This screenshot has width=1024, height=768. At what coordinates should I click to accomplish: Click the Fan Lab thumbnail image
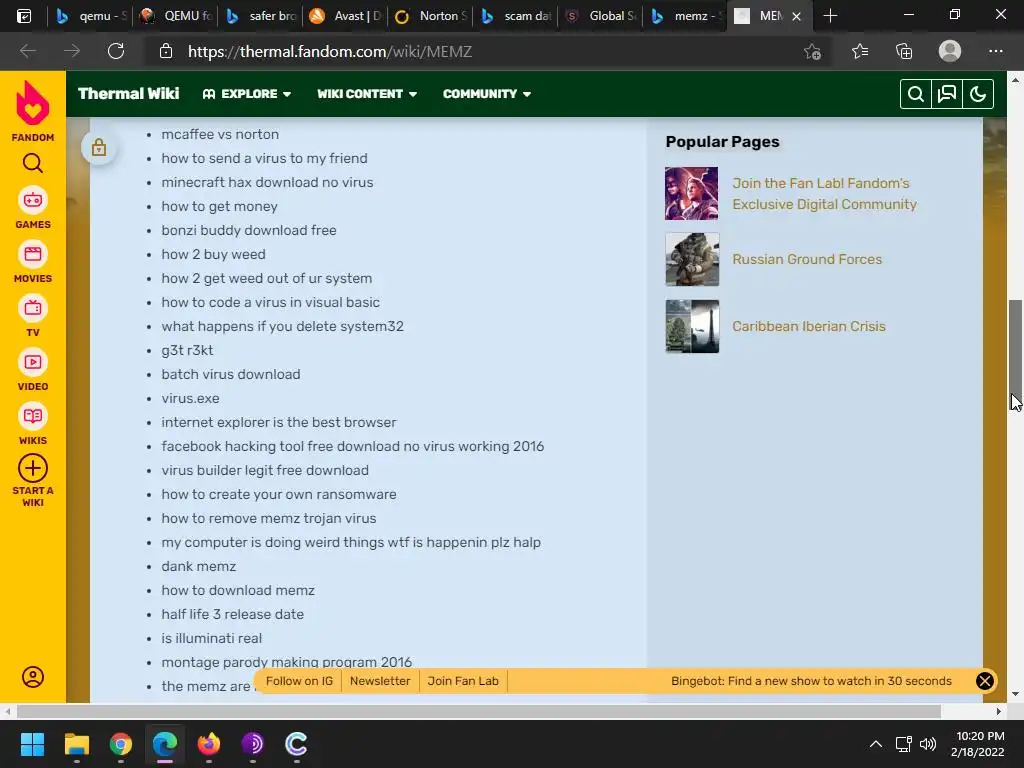692,193
